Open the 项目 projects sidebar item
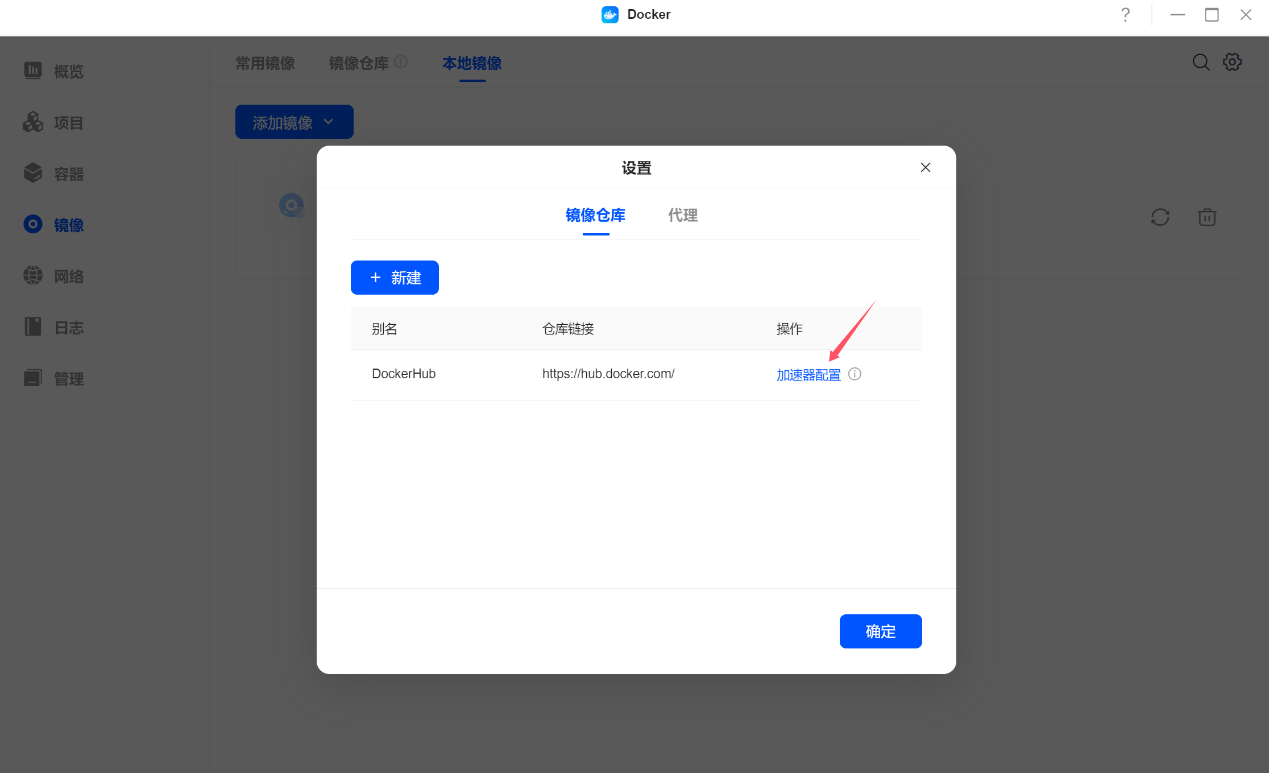The height and width of the screenshot is (773, 1269). coord(54,123)
